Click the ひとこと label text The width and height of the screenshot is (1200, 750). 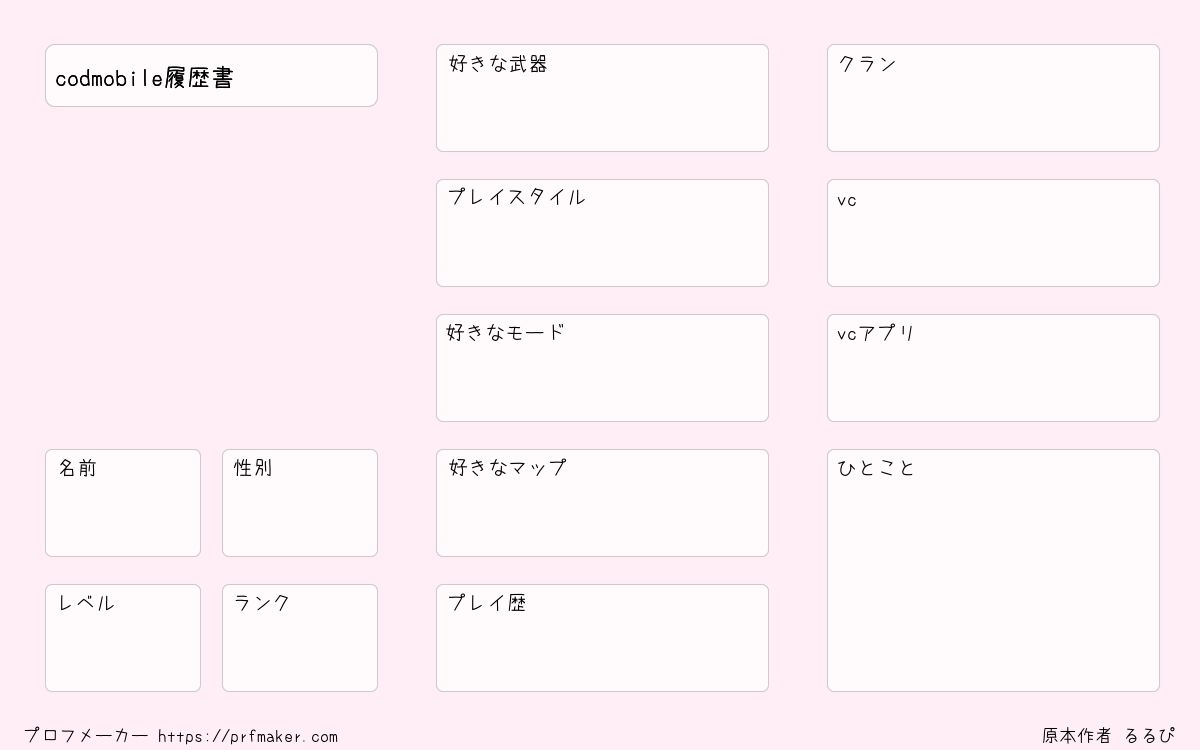(876, 468)
